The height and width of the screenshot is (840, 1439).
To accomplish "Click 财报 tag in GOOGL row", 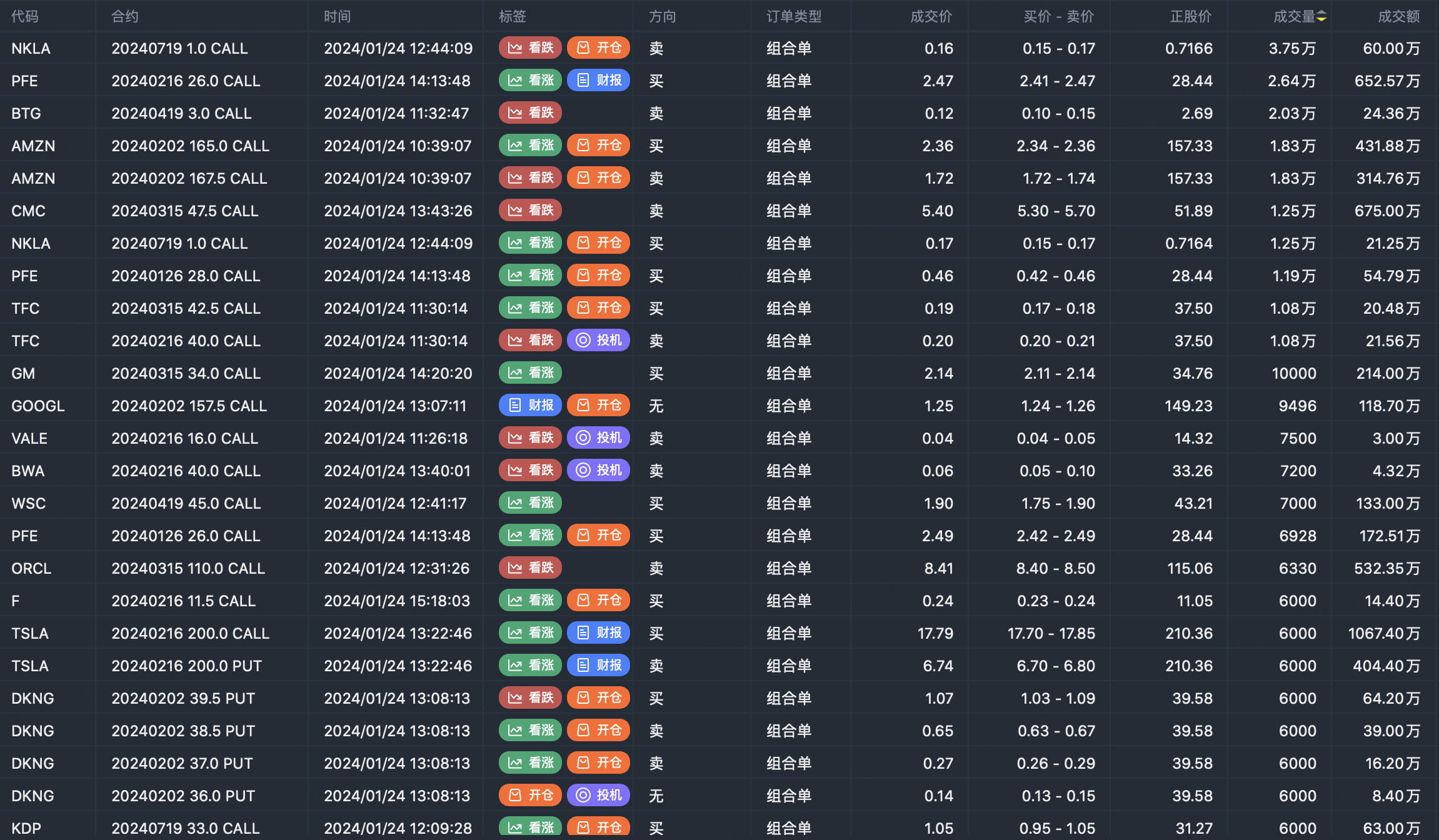I will pos(530,406).
